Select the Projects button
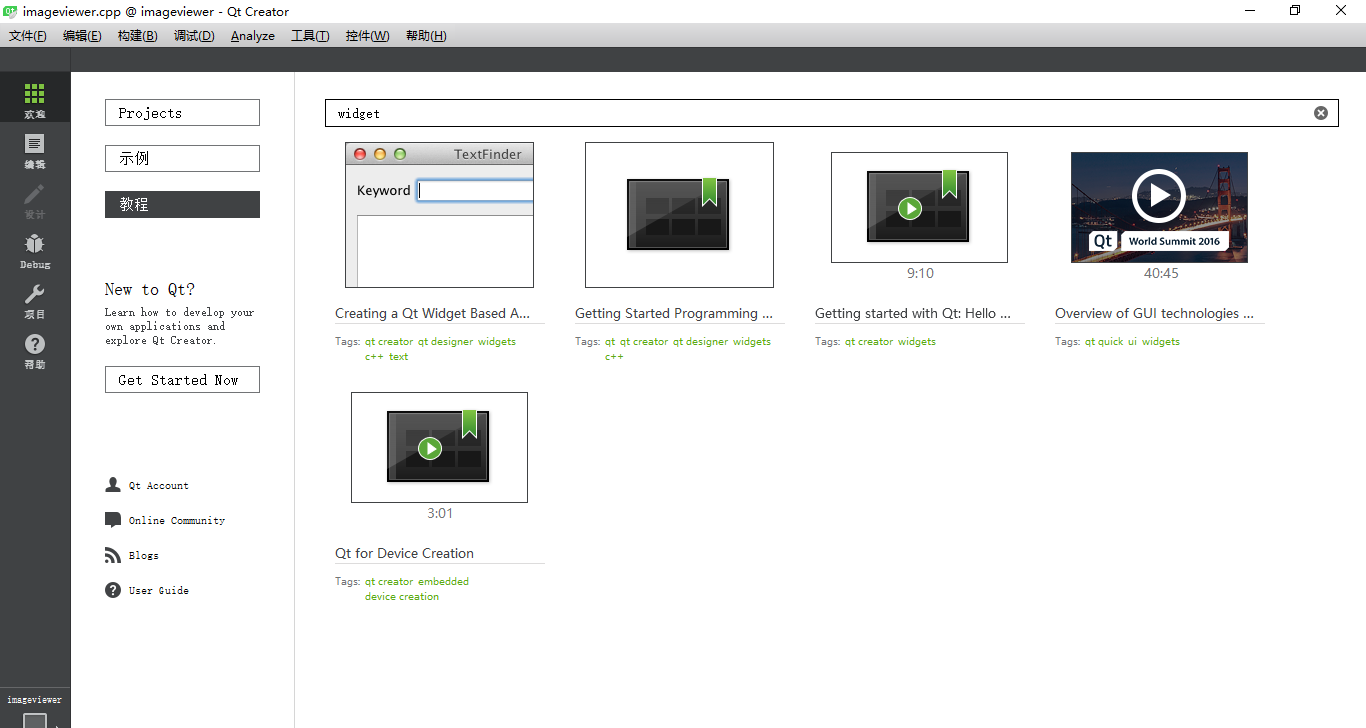The height and width of the screenshot is (728, 1366). click(x=182, y=113)
